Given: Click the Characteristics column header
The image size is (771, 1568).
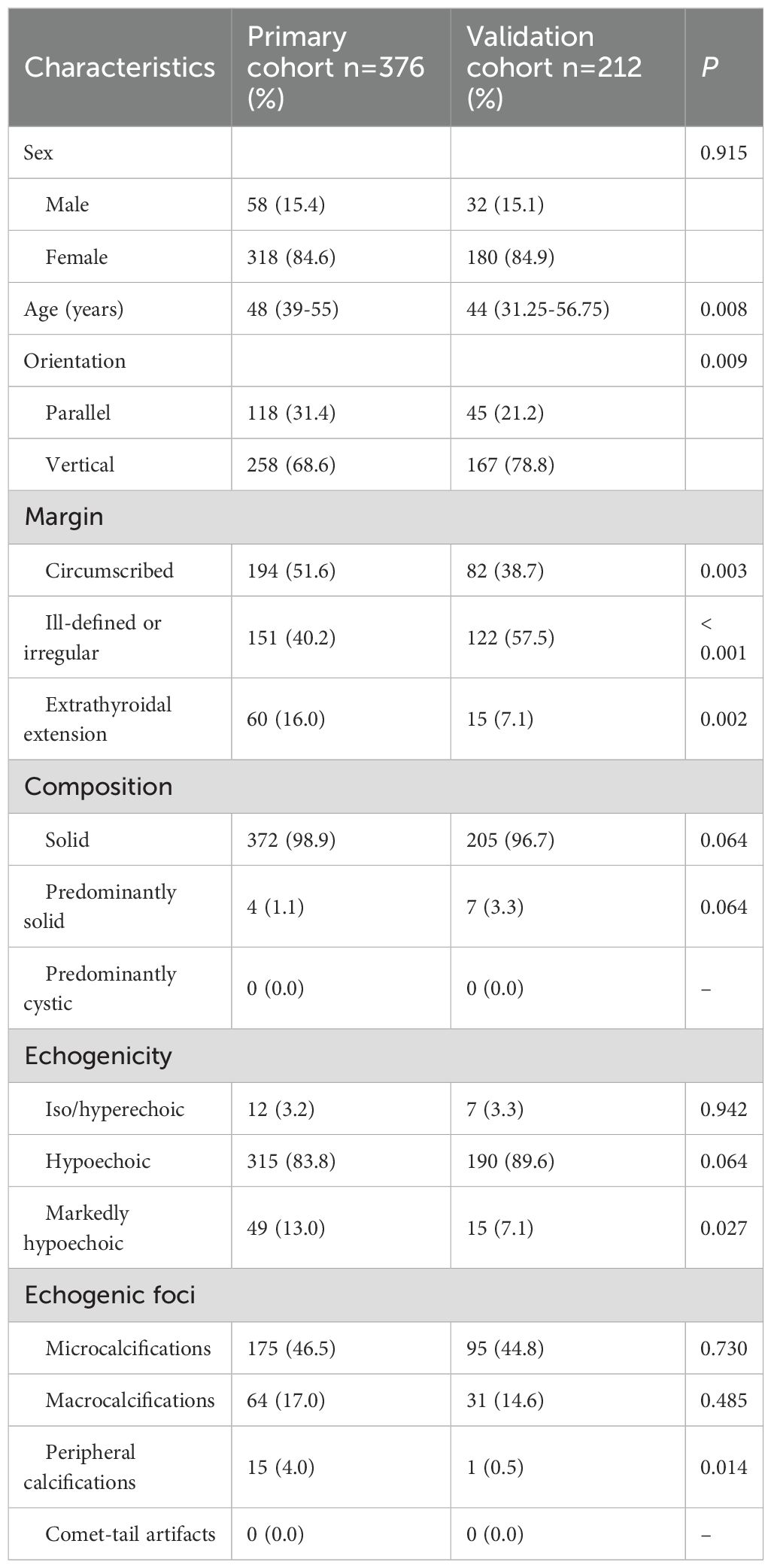Looking at the screenshot, I should pos(120,68).
